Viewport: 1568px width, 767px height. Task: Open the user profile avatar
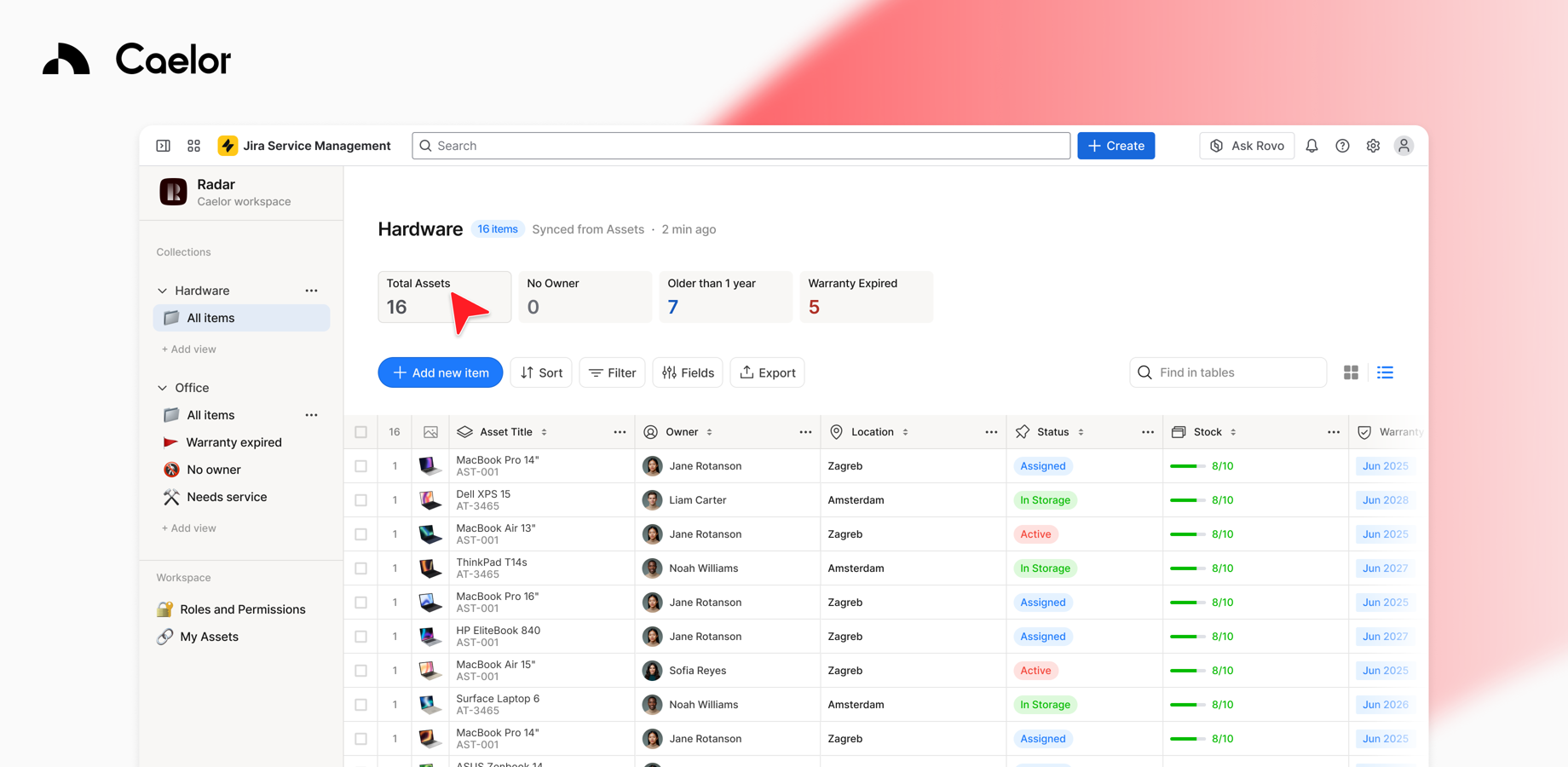point(1404,146)
